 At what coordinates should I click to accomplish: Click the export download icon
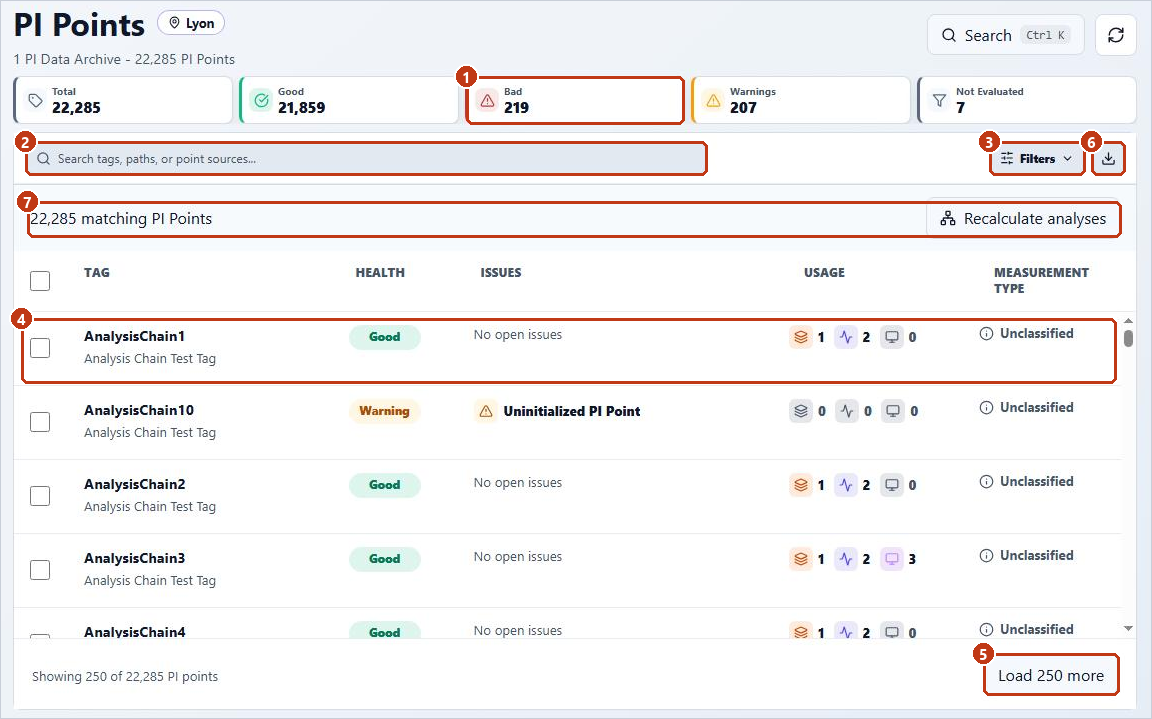coord(1109,159)
